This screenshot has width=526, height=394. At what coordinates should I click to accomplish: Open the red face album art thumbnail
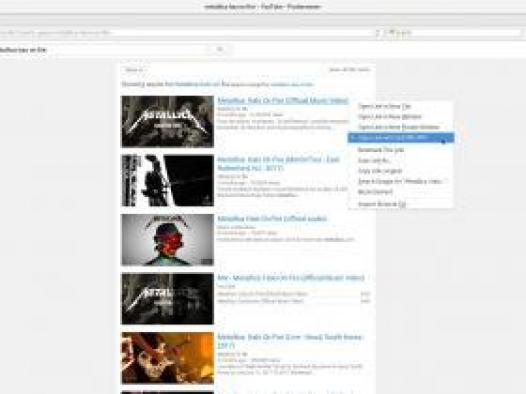167,240
